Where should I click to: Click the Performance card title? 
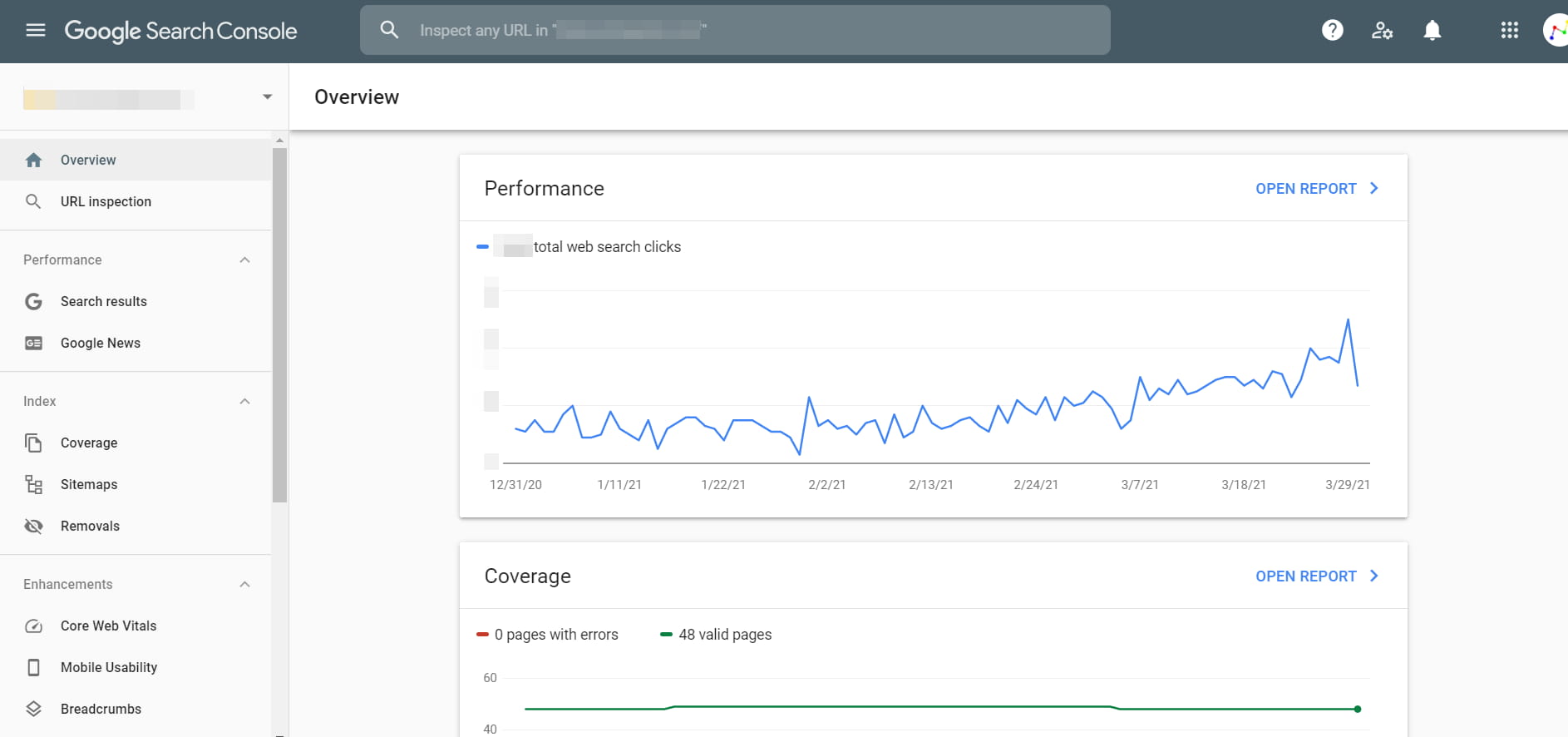[545, 189]
